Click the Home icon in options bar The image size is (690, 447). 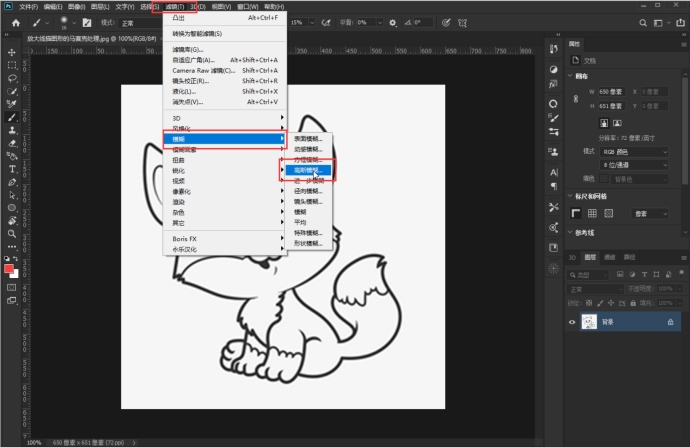(16, 23)
